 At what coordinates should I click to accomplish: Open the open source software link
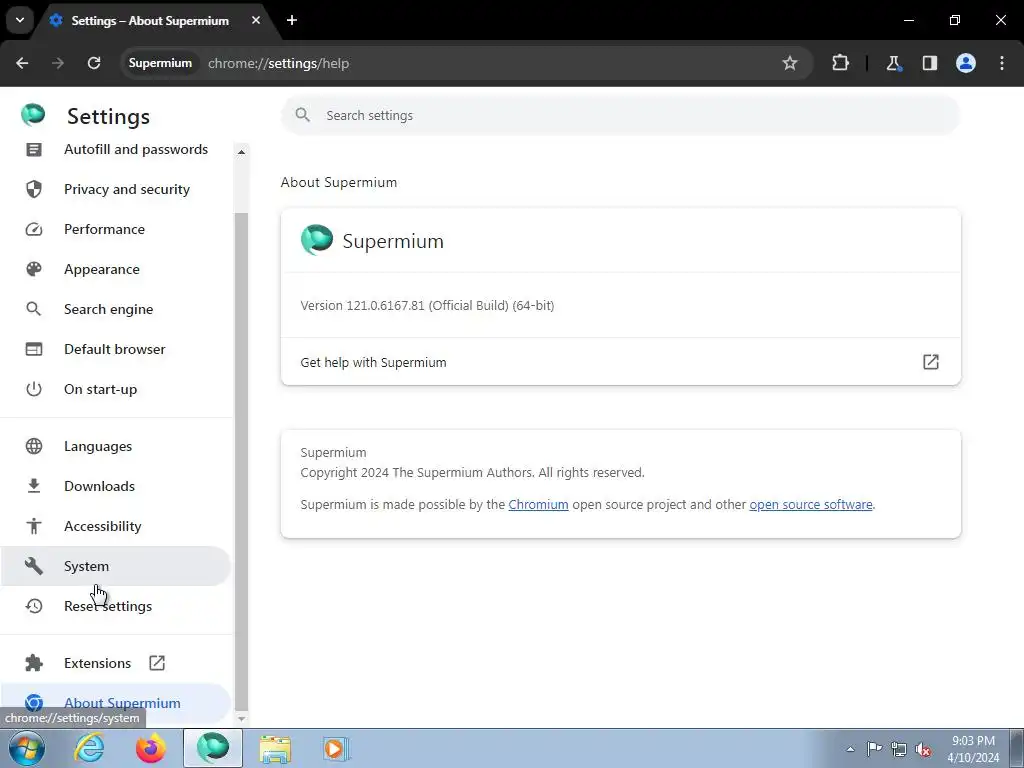pos(810,505)
